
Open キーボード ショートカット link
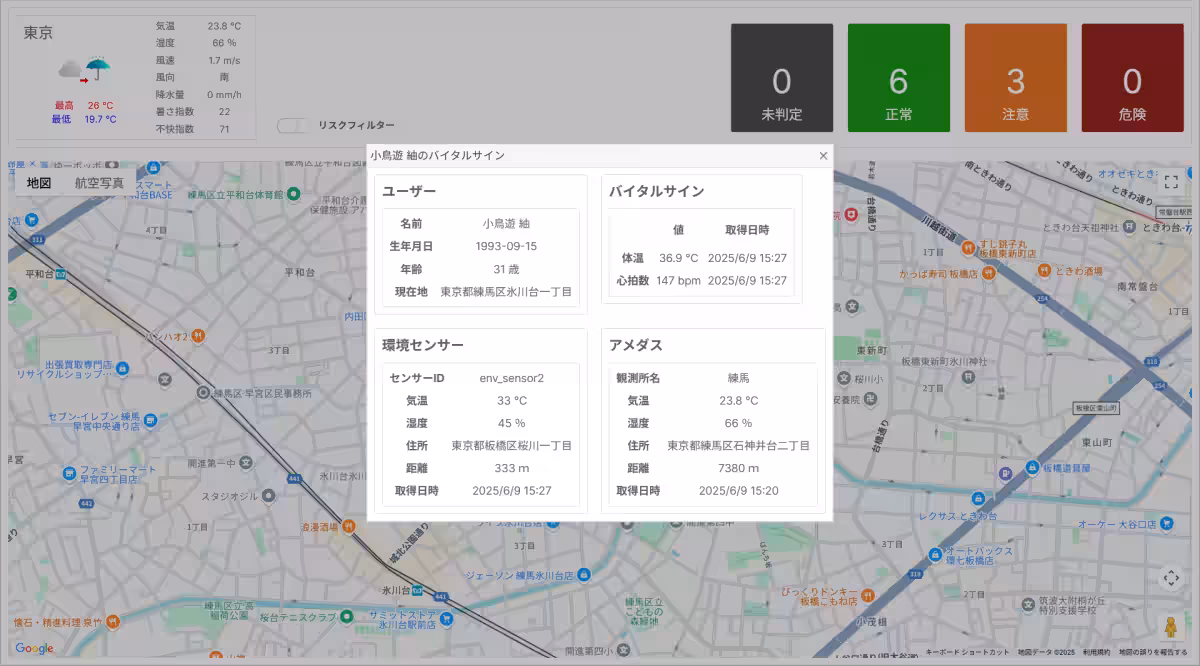(x=968, y=652)
